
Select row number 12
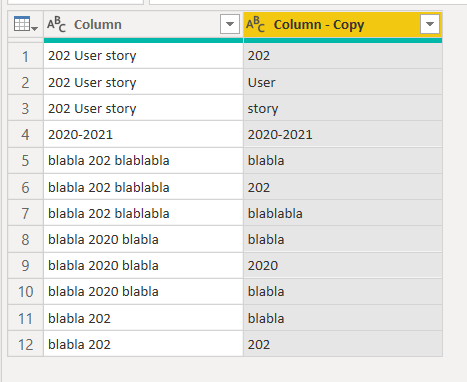coord(26,344)
